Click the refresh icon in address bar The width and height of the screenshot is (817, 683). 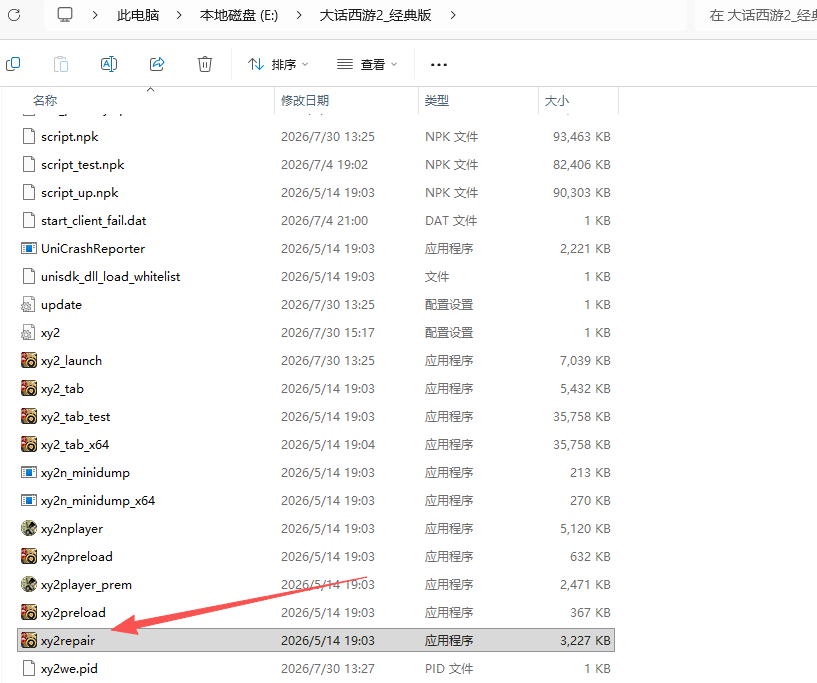(x=14, y=15)
